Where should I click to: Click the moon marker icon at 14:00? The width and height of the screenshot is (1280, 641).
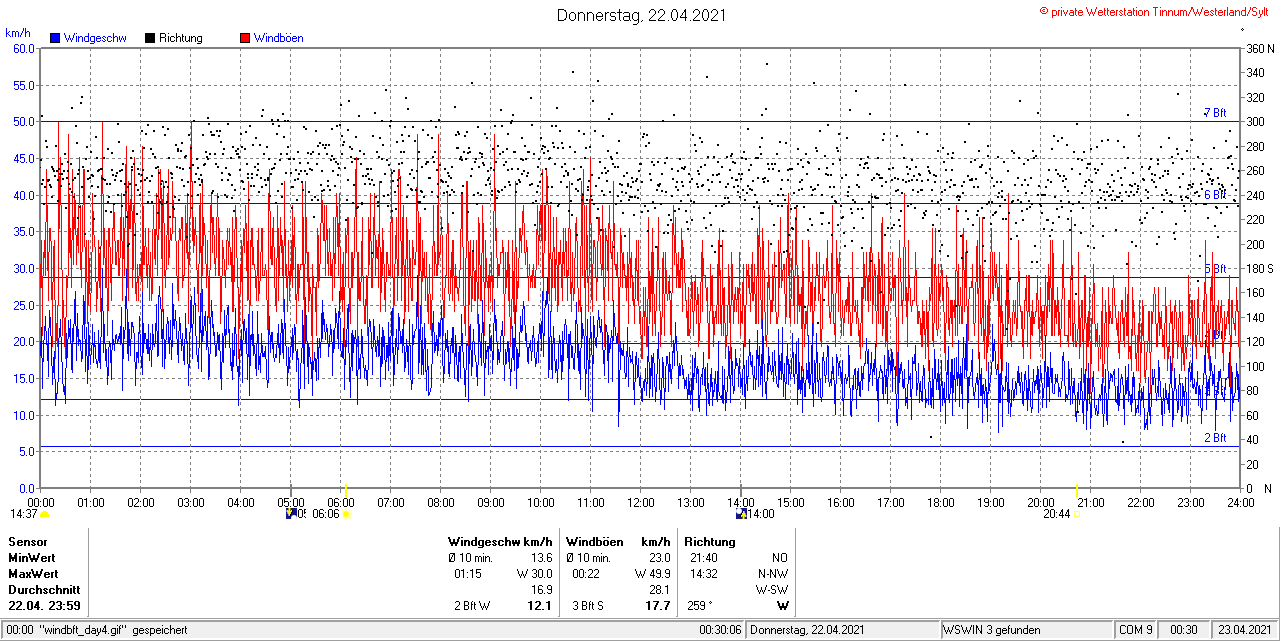pyautogui.click(x=741, y=514)
